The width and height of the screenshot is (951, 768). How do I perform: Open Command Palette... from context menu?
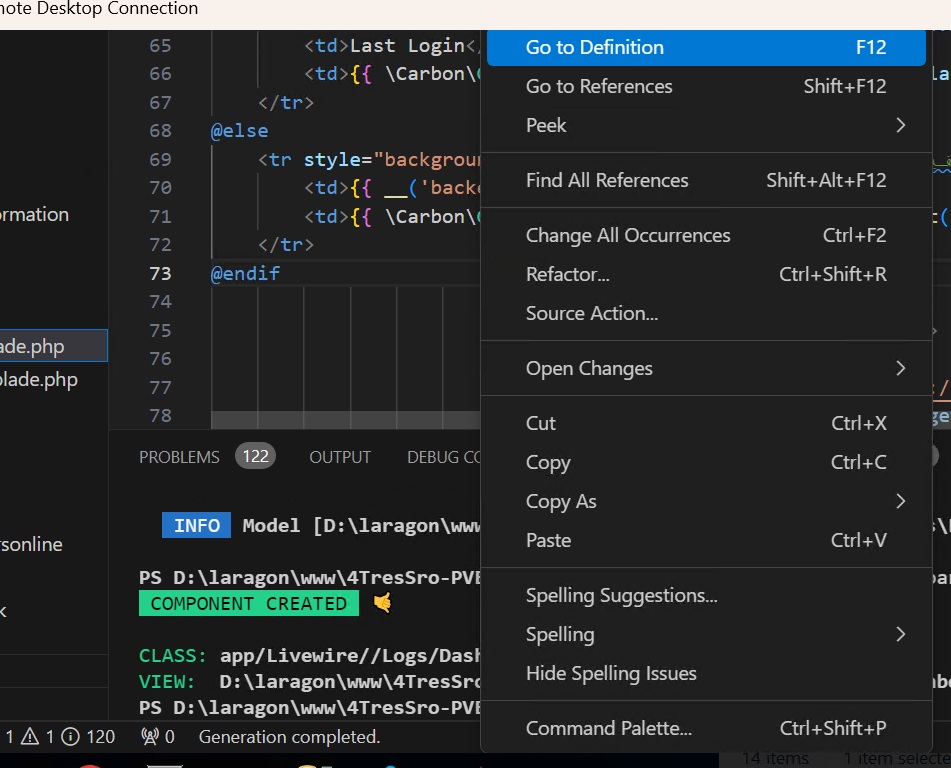point(705,728)
